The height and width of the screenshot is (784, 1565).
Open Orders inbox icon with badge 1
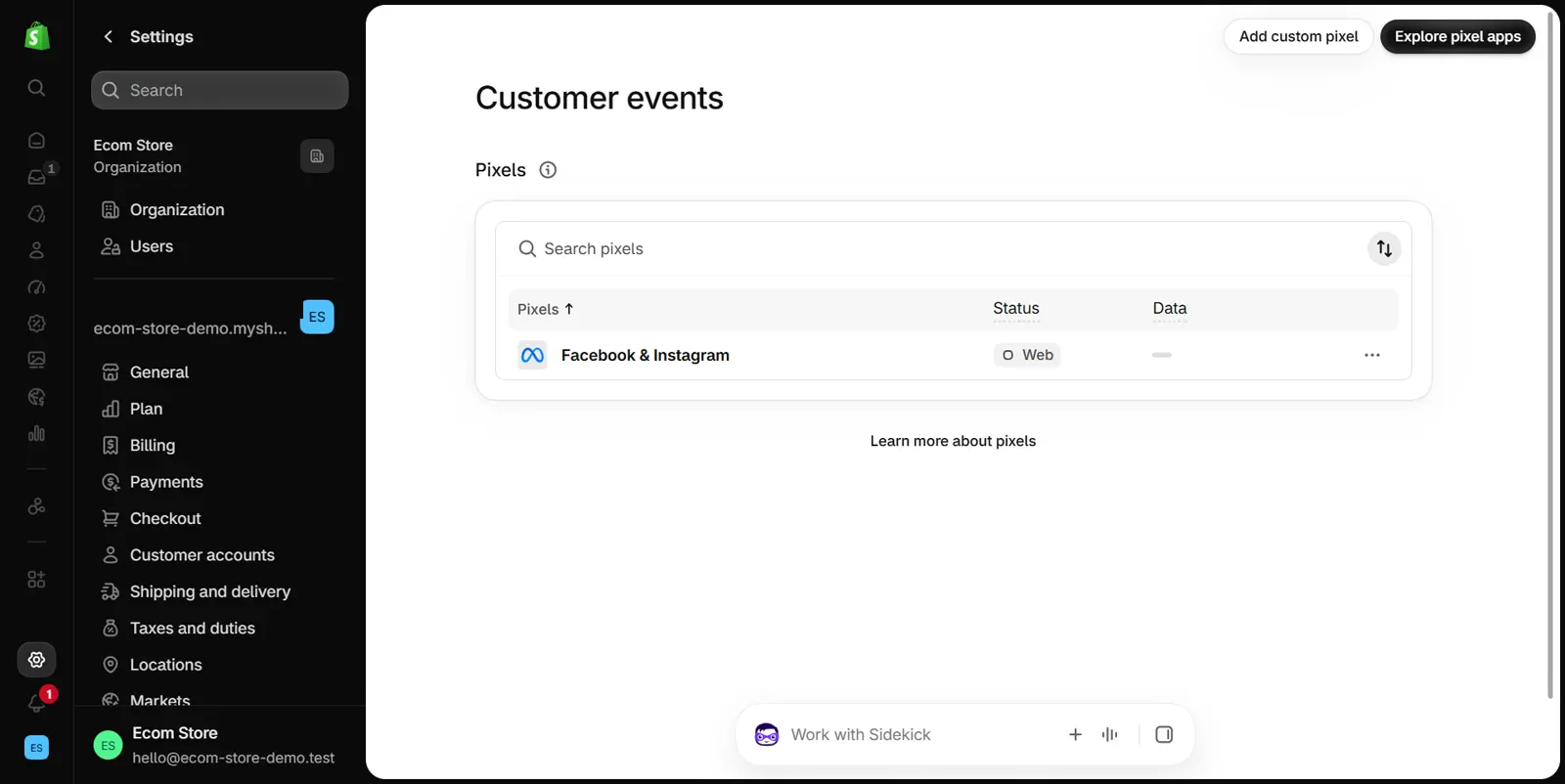[36, 177]
